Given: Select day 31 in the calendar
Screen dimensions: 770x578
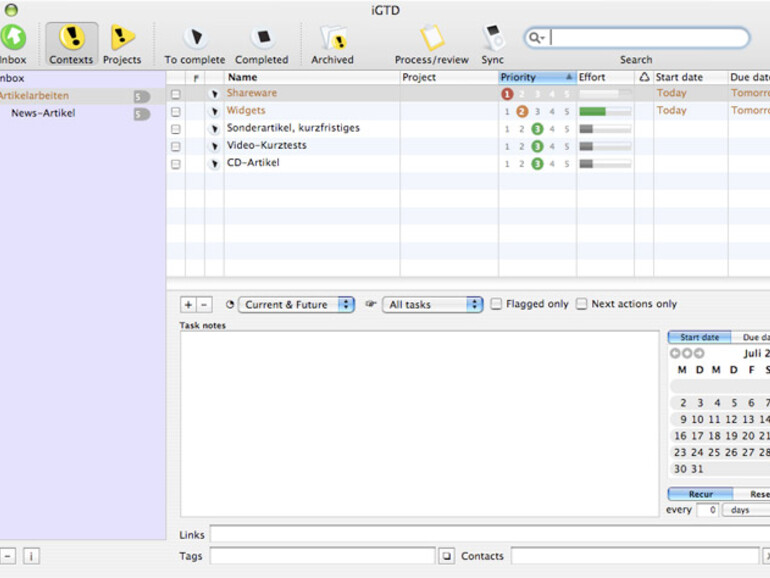Looking at the screenshot, I should tap(697, 469).
